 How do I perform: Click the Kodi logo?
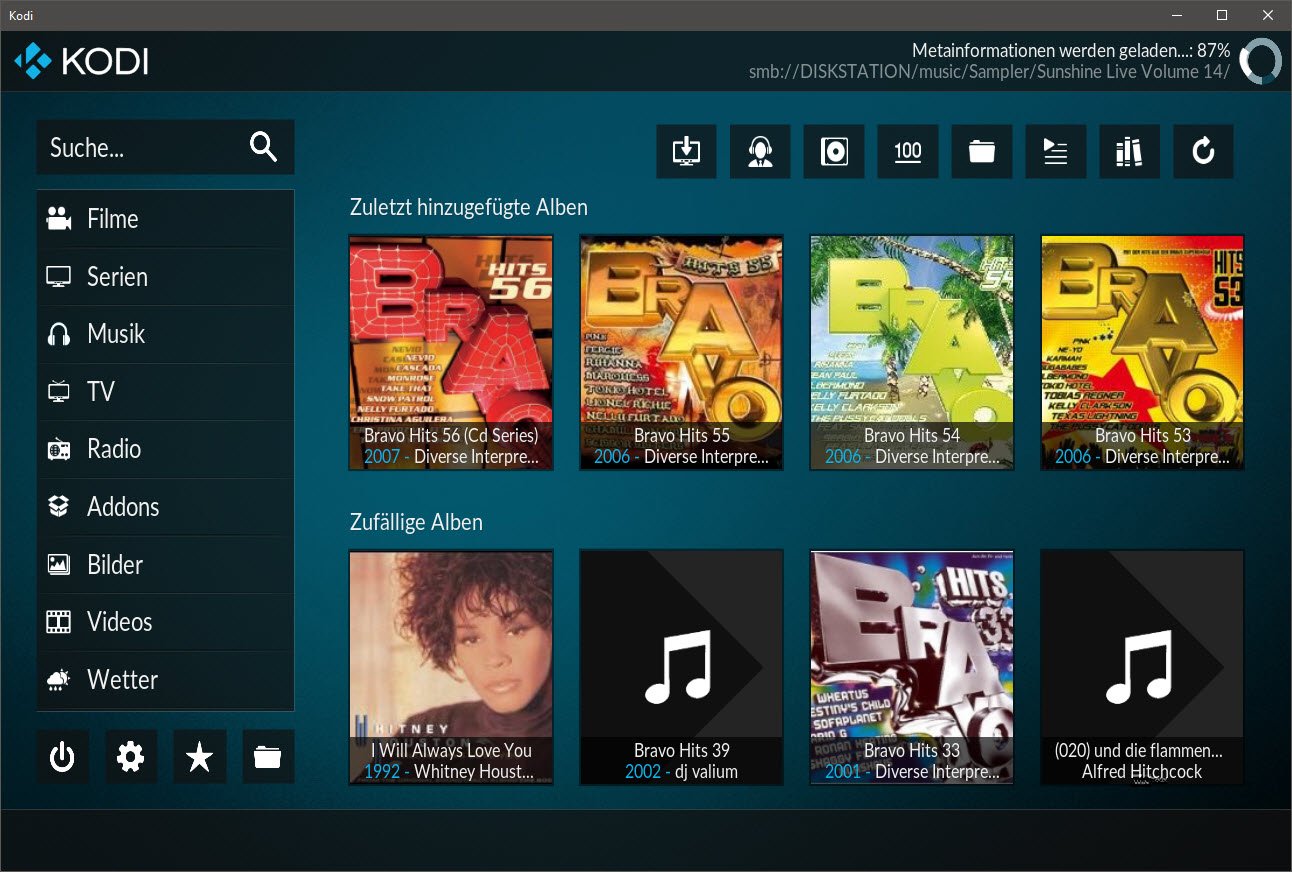tap(81, 61)
